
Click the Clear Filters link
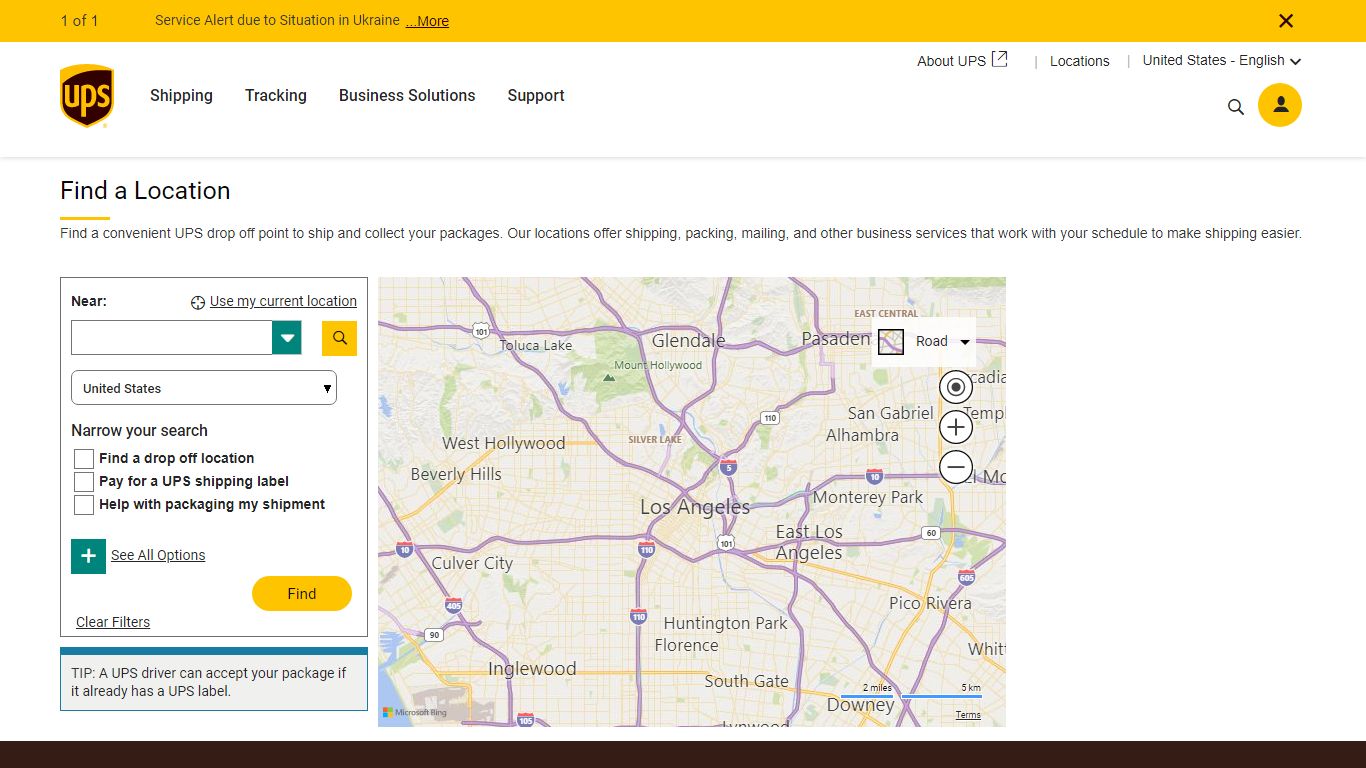[x=113, y=622]
